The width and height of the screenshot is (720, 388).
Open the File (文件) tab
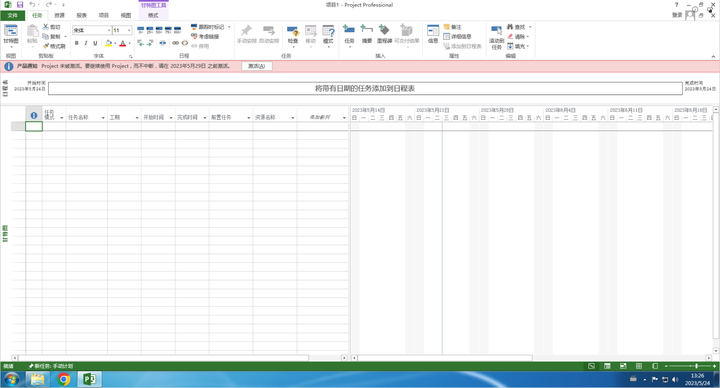(12, 16)
